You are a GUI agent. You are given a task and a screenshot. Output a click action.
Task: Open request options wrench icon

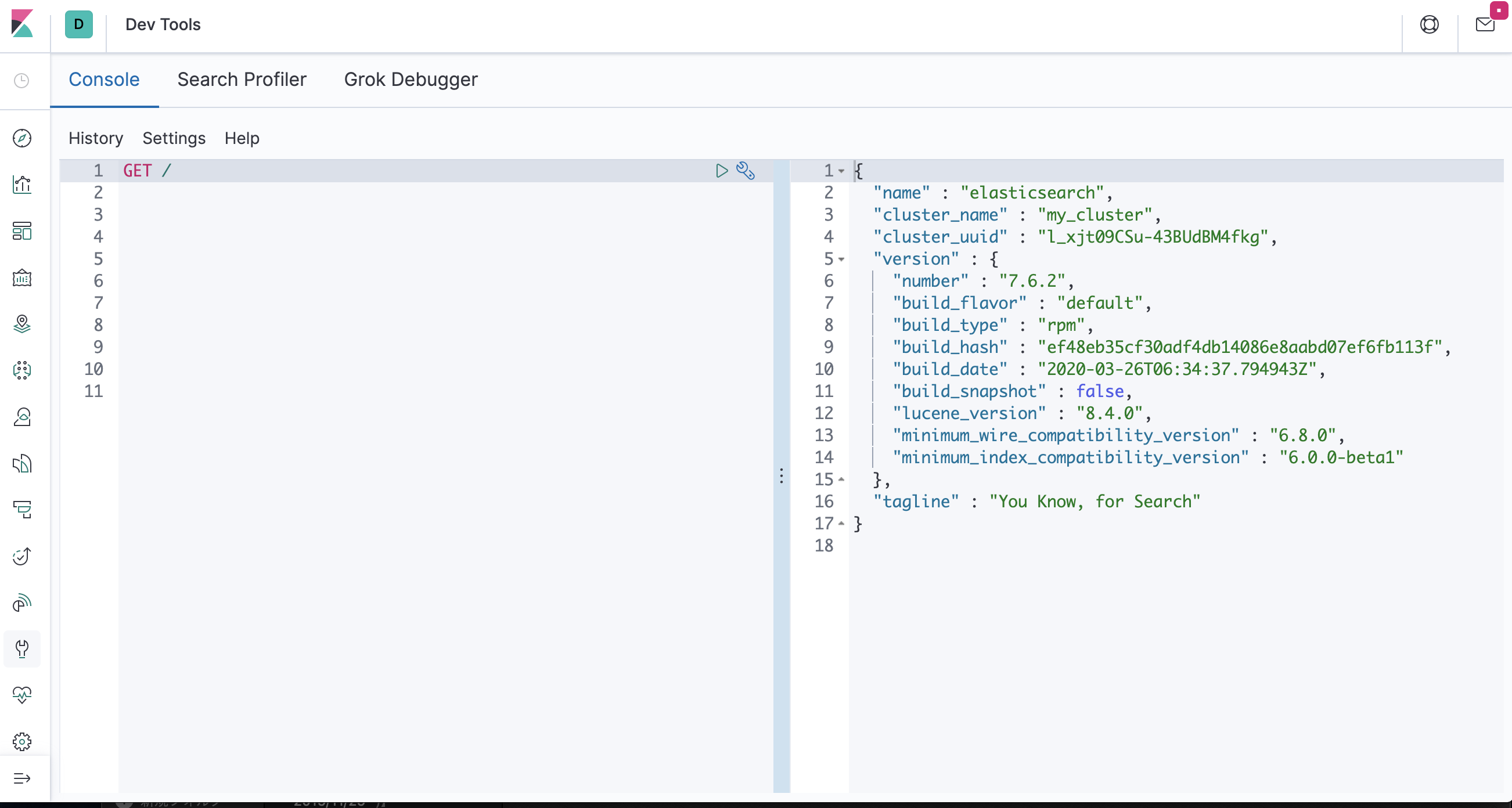click(746, 171)
